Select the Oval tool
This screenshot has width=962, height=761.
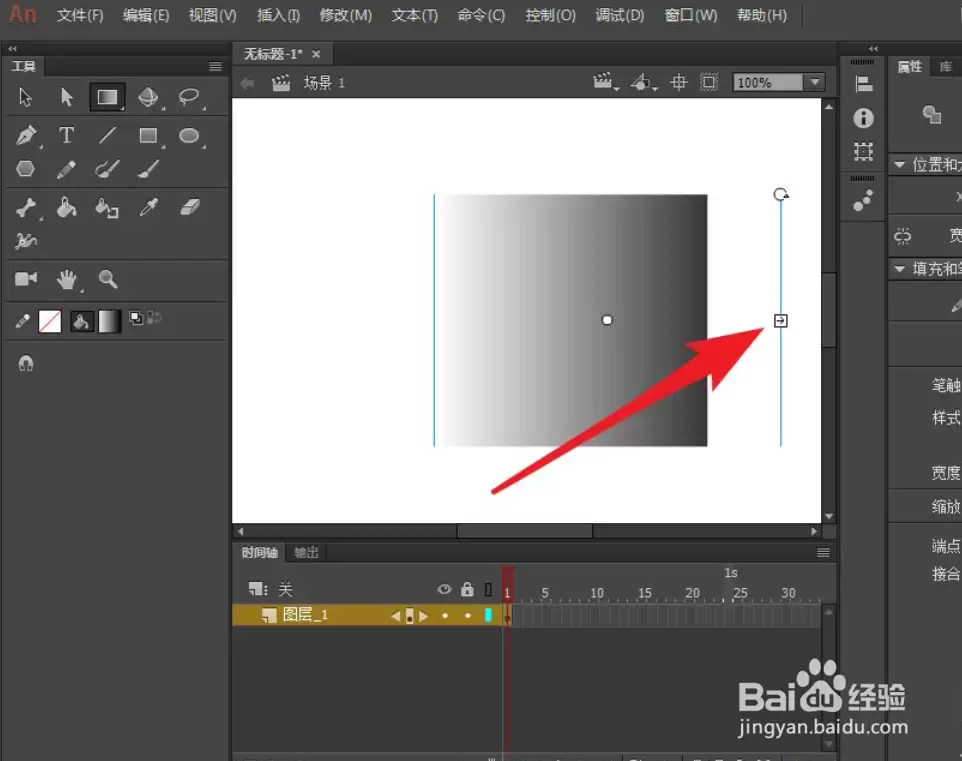188,135
